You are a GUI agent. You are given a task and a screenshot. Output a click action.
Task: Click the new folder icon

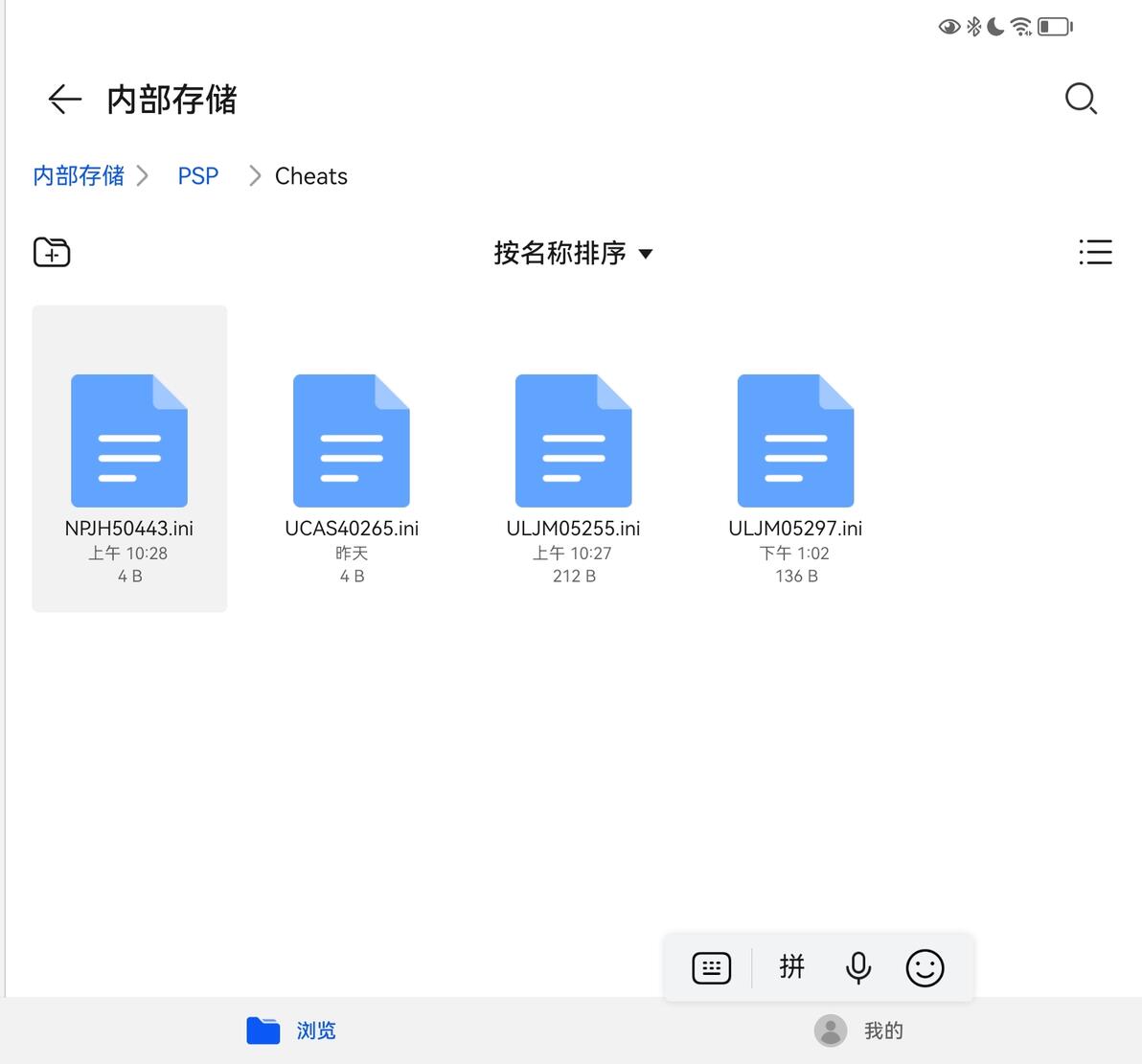(52, 252)
